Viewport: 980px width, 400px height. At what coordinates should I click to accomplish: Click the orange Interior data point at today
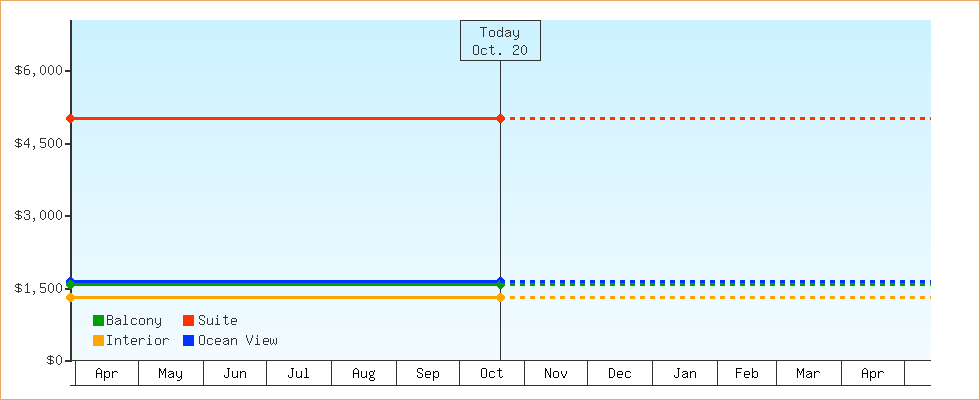pyautogui.click(x=500, y=297)
